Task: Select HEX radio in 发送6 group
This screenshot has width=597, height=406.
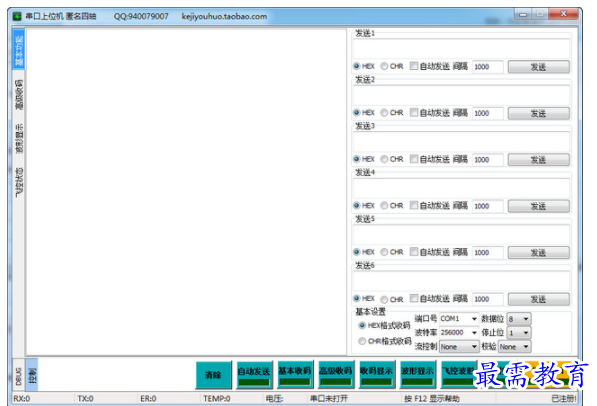Action: click(x=356, y=298)
